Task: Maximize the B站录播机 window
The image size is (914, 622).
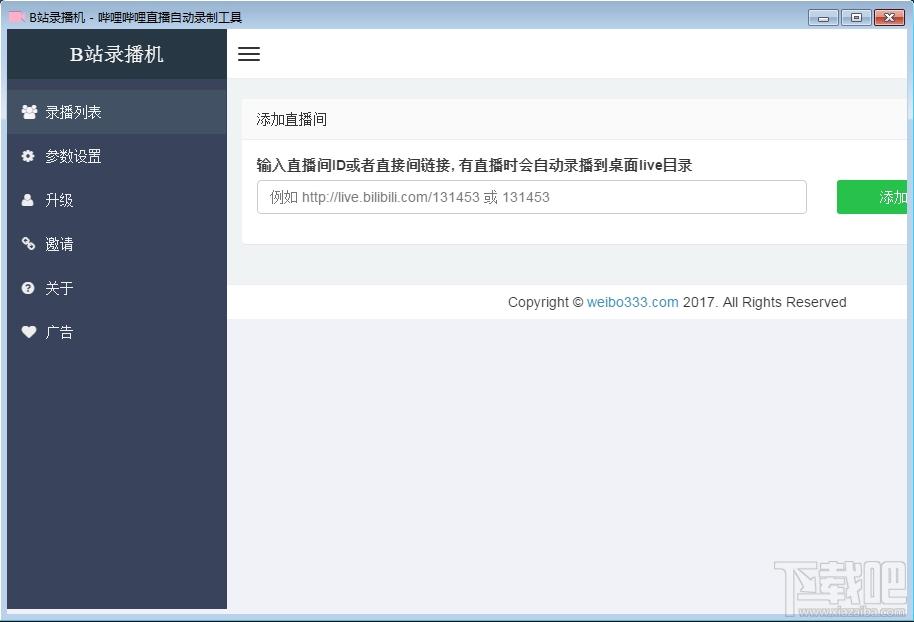Action: 856,17
